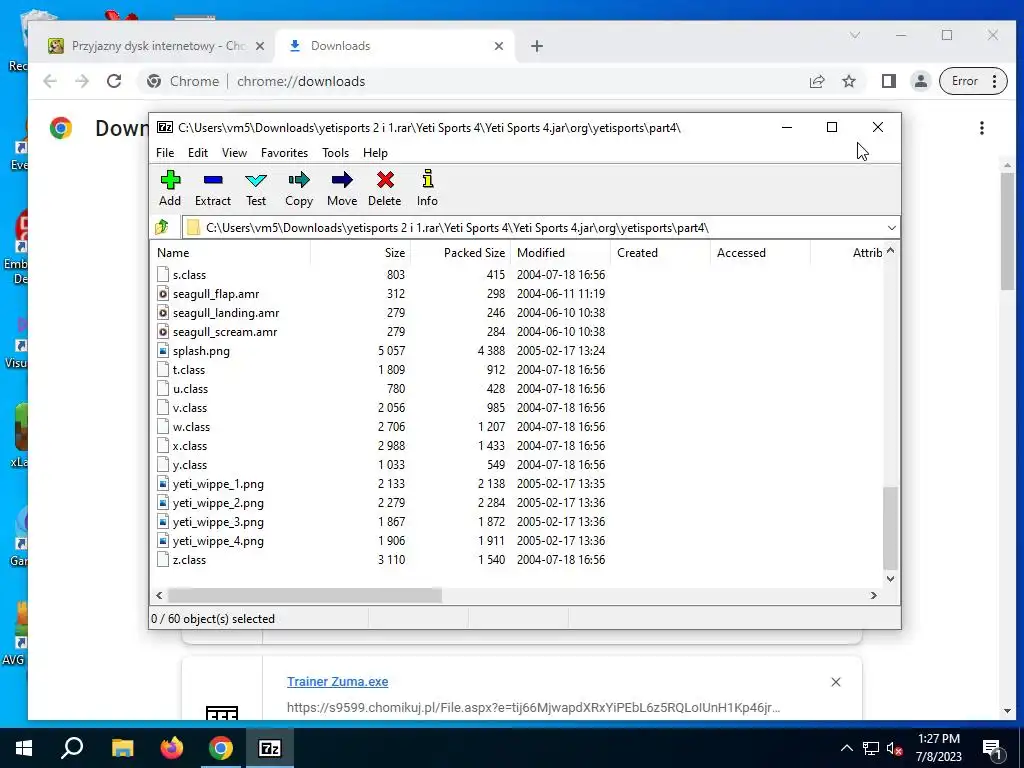1024x768 pixels.
Task: Open Windows Start menu
Action: click(24, 748)
